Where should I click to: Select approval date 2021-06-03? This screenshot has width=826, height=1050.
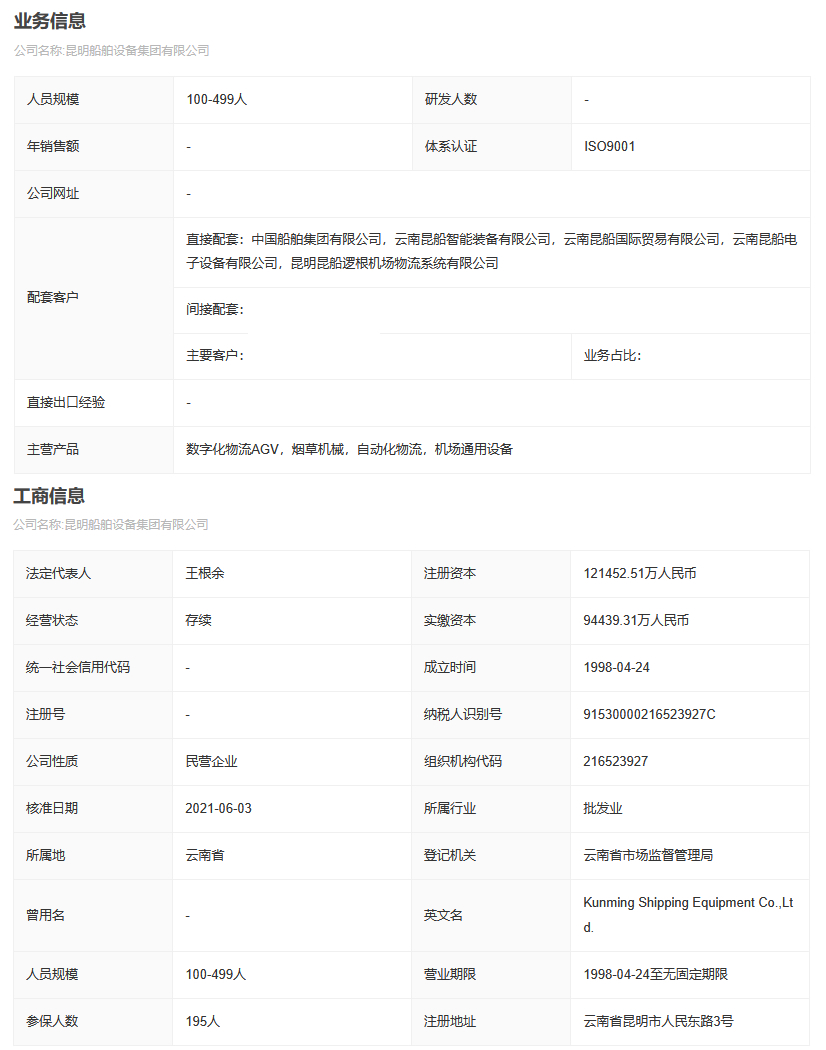coord(218,808)
